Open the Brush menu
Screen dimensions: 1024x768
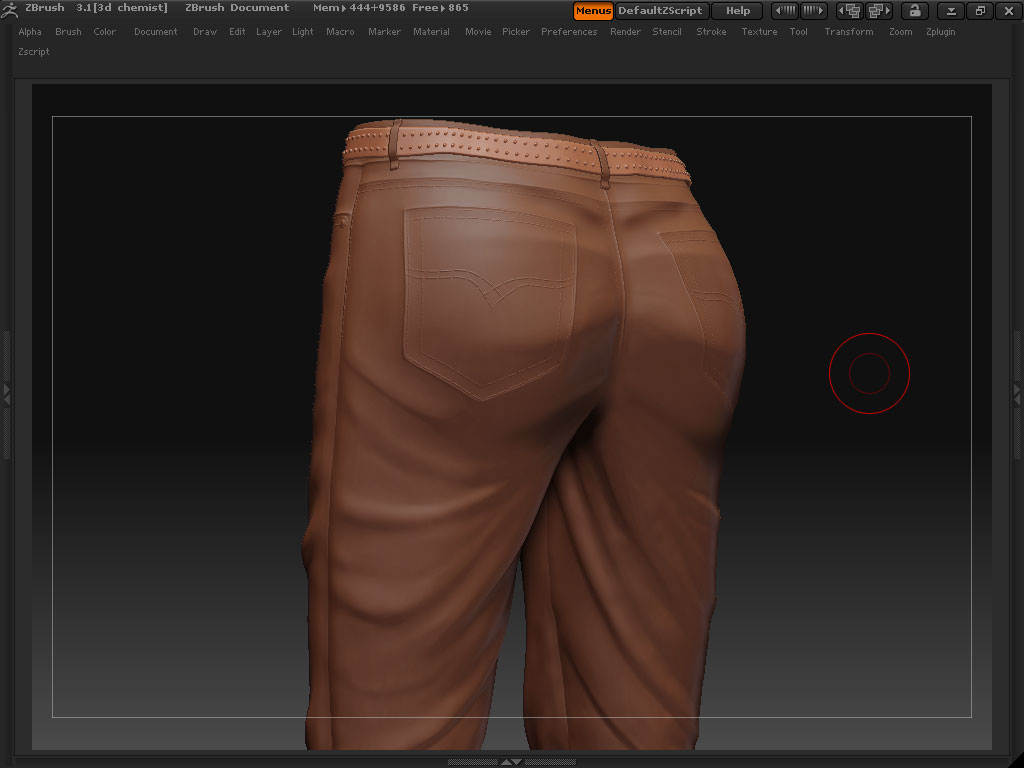pyautogui.click(x=69, y=31)
